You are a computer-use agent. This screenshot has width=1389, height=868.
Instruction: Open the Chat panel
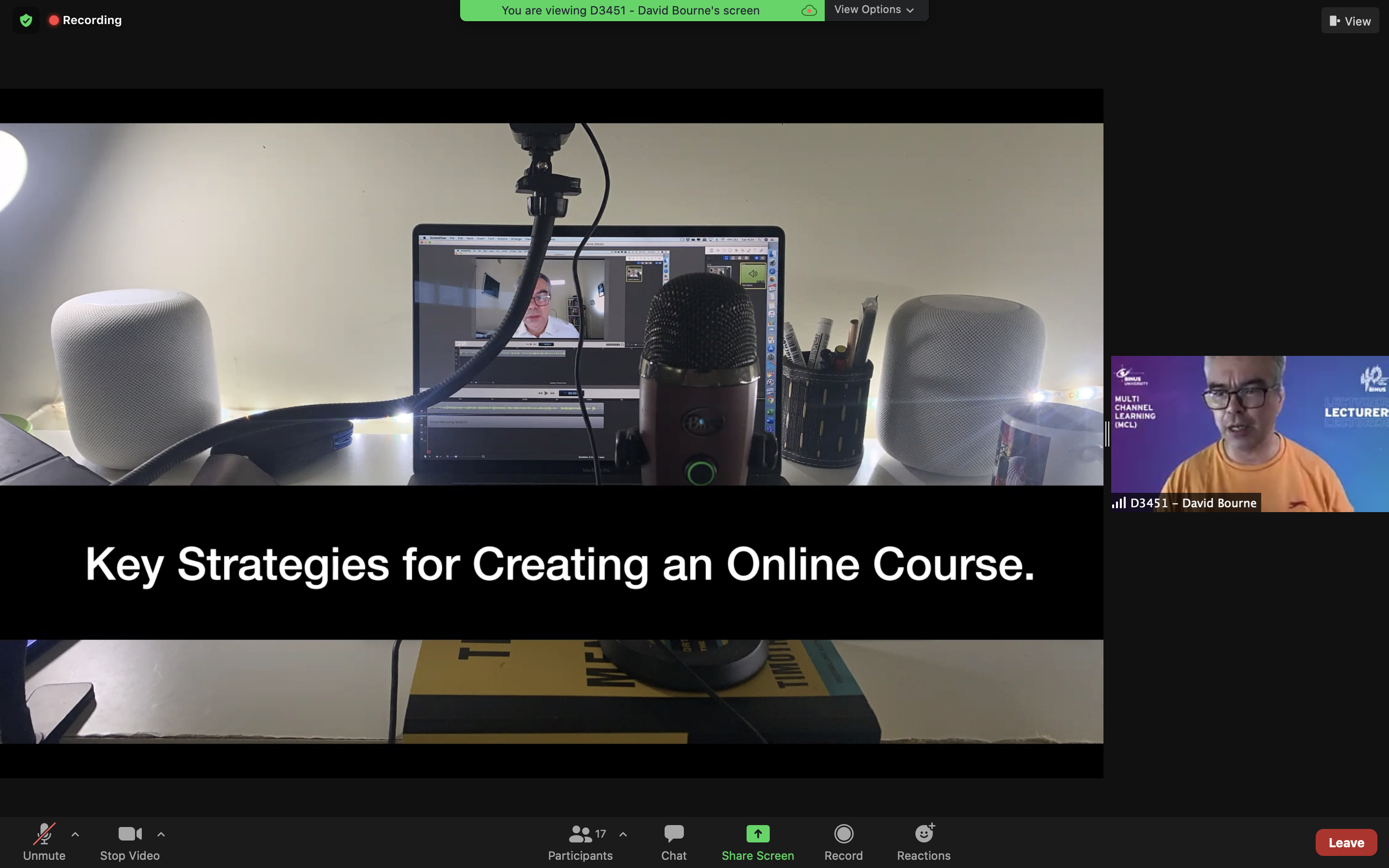click(x=673, y=841)
